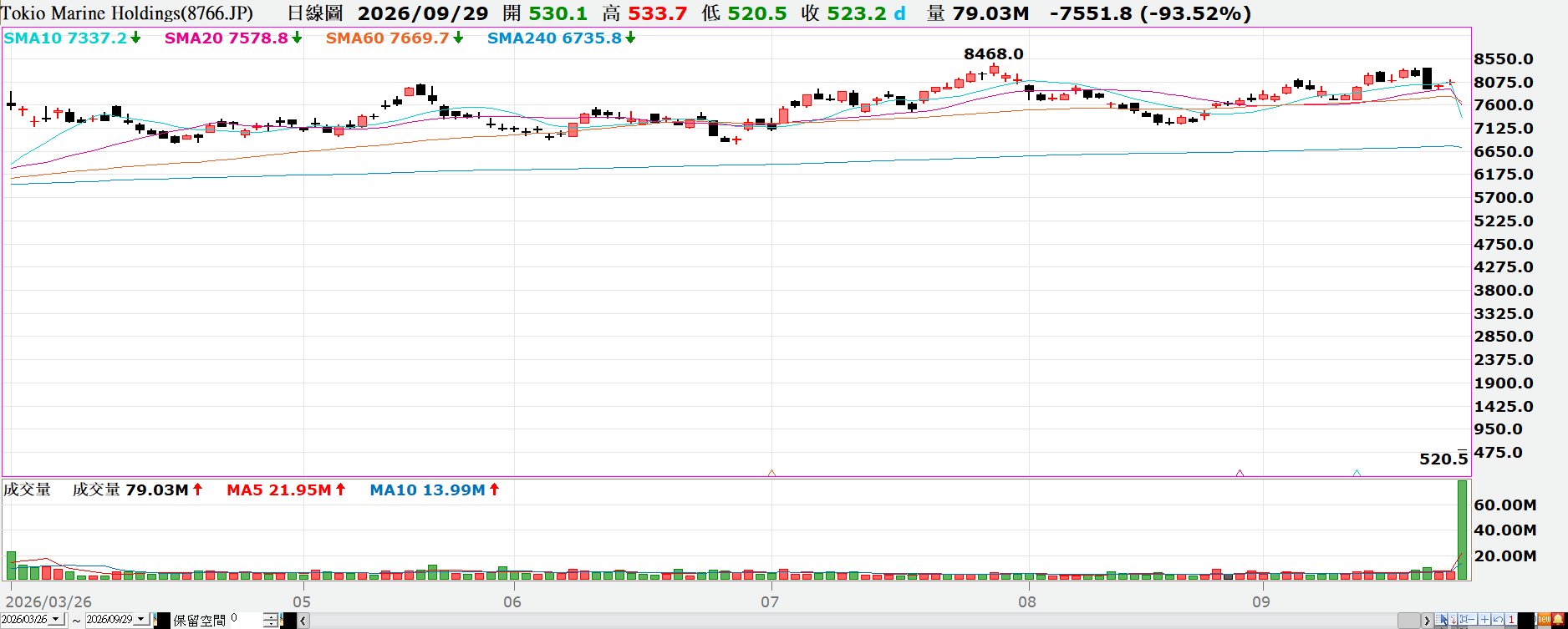Click the 60.00M volume axis label

(x=1504, y=505)
